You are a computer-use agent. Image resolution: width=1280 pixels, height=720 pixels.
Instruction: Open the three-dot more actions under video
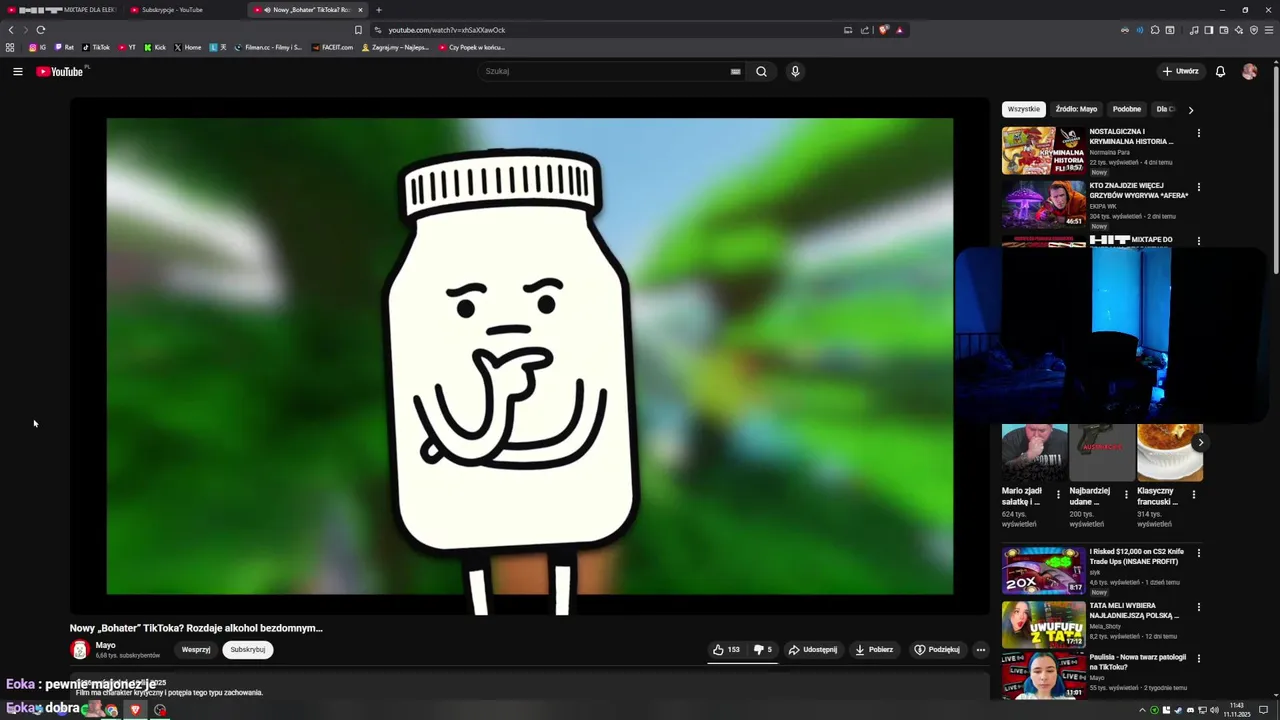[980, 650]
